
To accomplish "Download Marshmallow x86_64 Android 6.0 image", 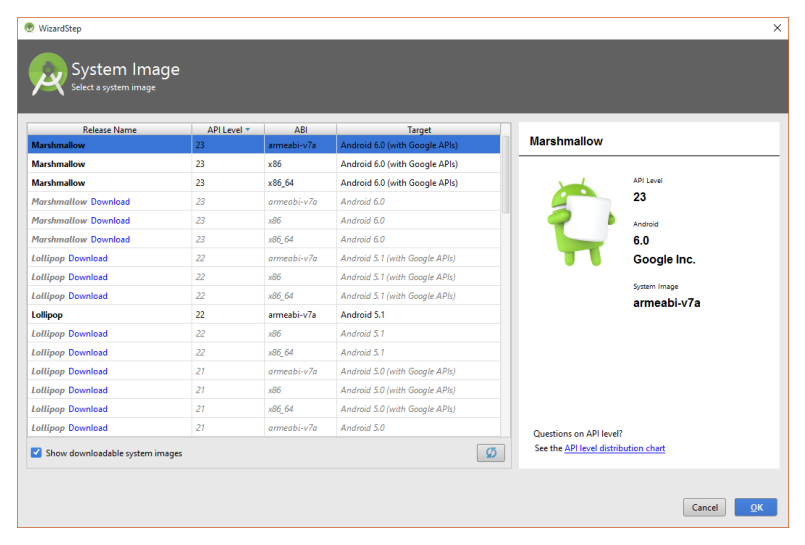I will click(x=110, y=239).
